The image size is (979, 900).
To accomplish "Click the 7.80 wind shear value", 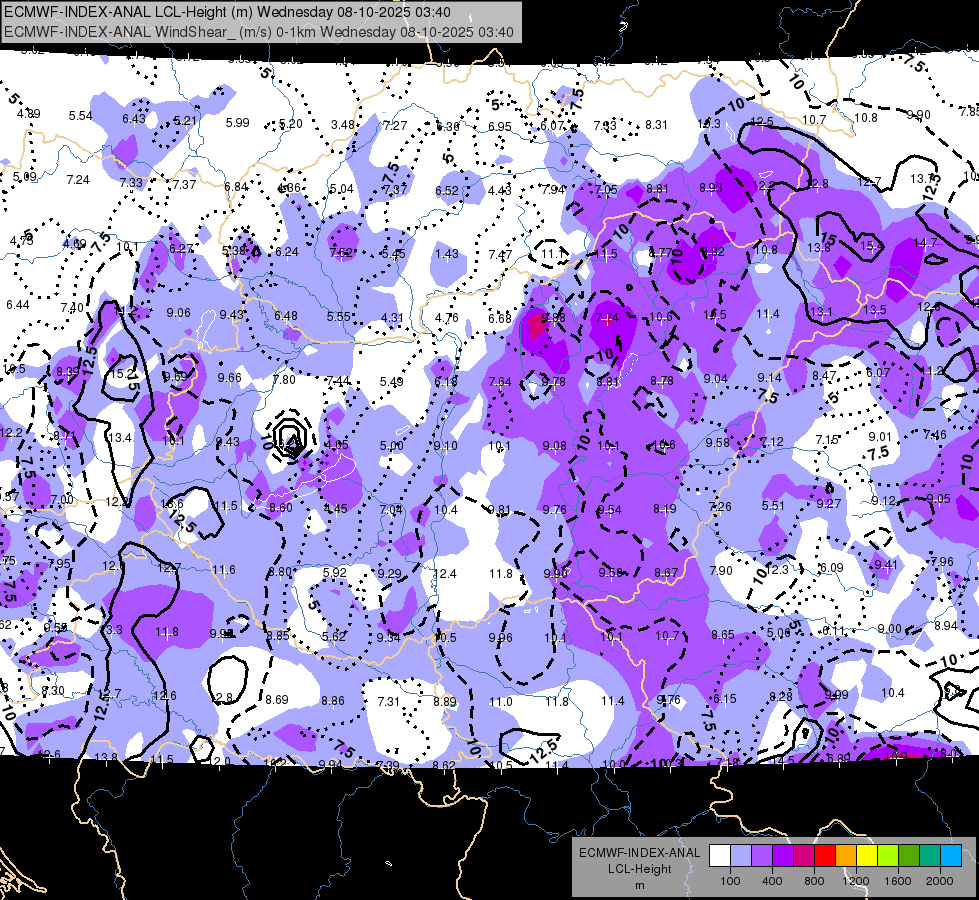I will (x=284, y=380).
